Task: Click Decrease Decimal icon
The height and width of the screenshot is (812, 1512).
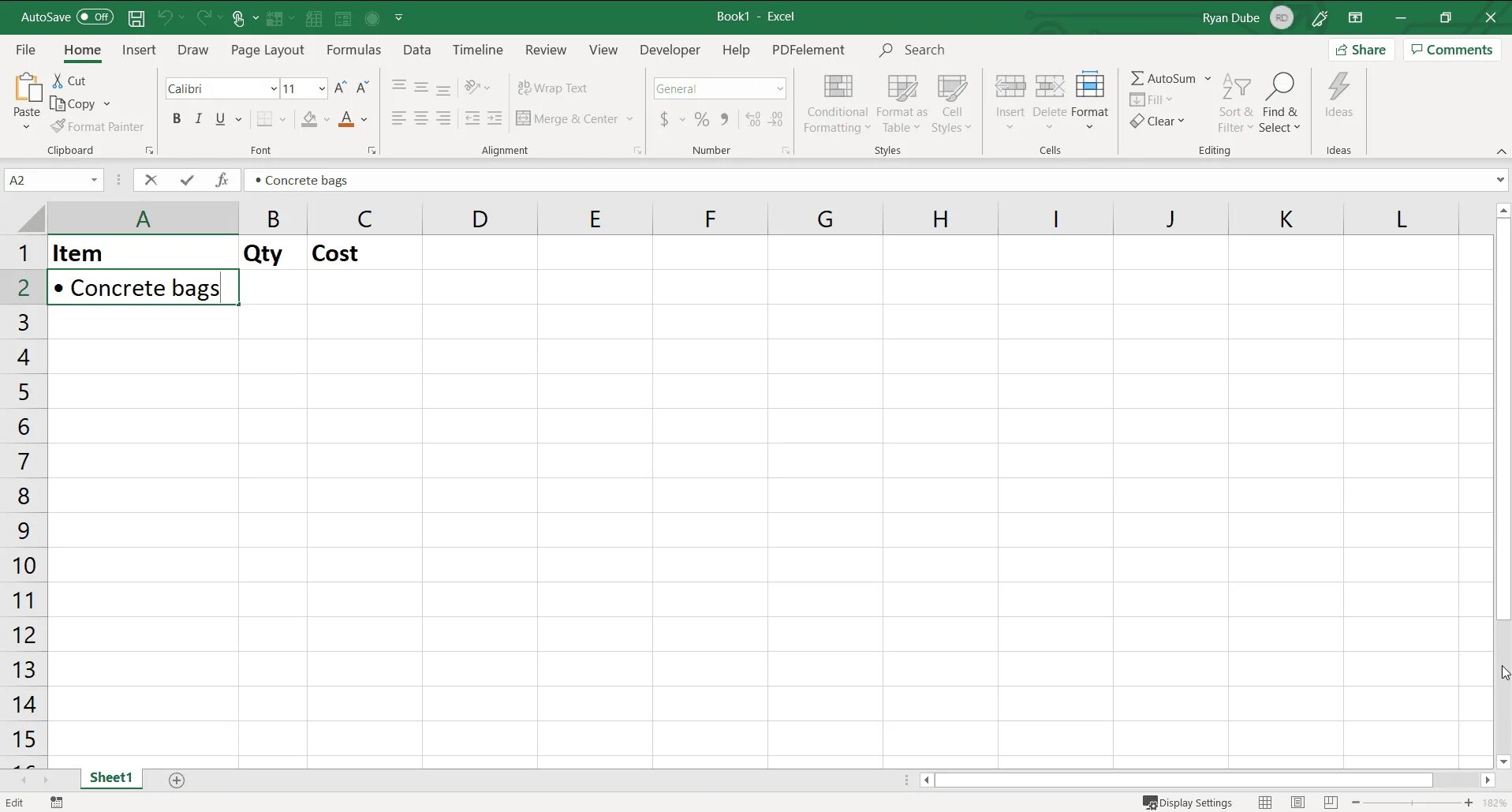Action: [776, 119]
